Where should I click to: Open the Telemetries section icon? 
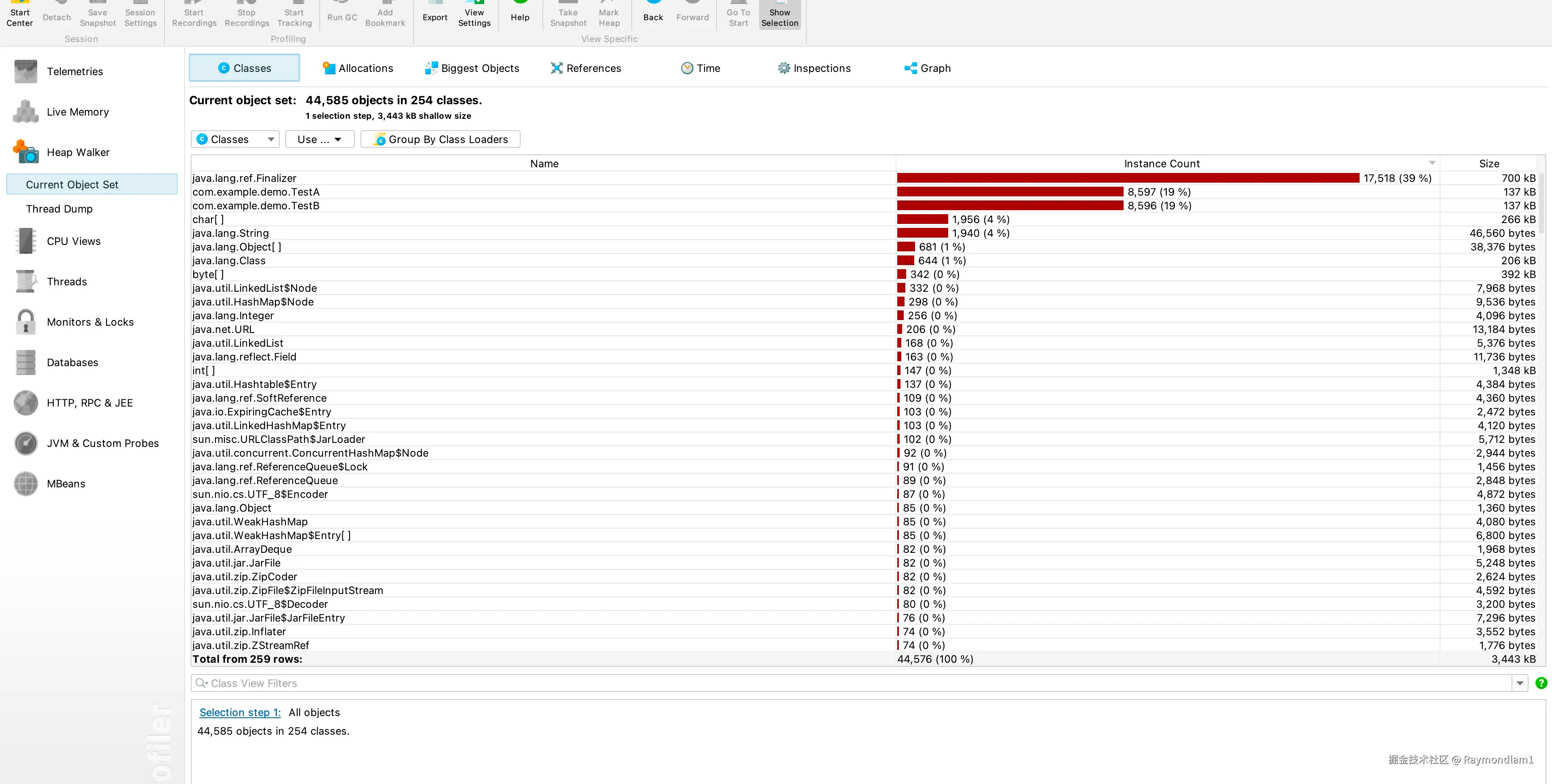tap(25, 72)
